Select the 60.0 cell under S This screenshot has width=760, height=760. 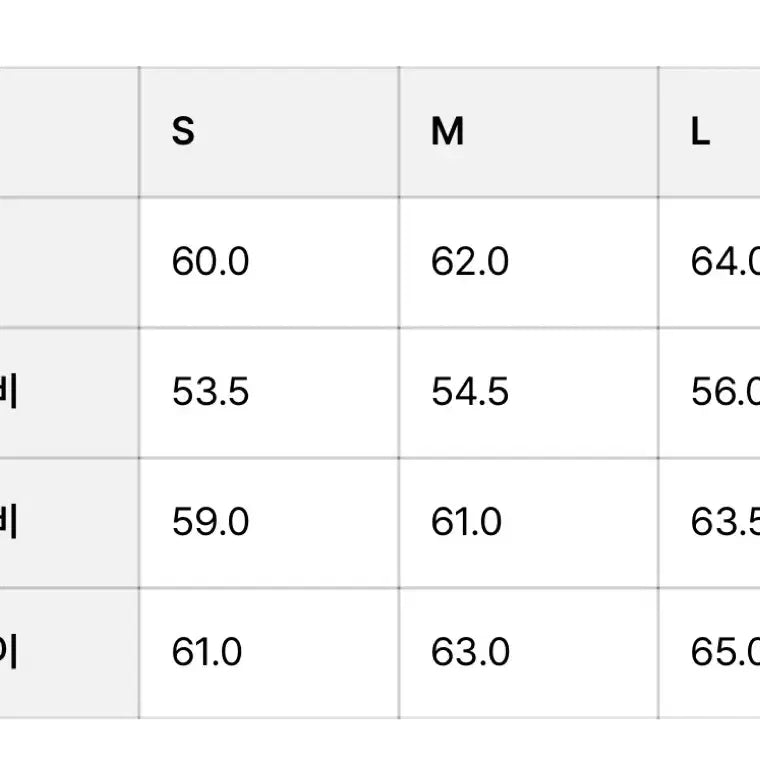point(269,262)
